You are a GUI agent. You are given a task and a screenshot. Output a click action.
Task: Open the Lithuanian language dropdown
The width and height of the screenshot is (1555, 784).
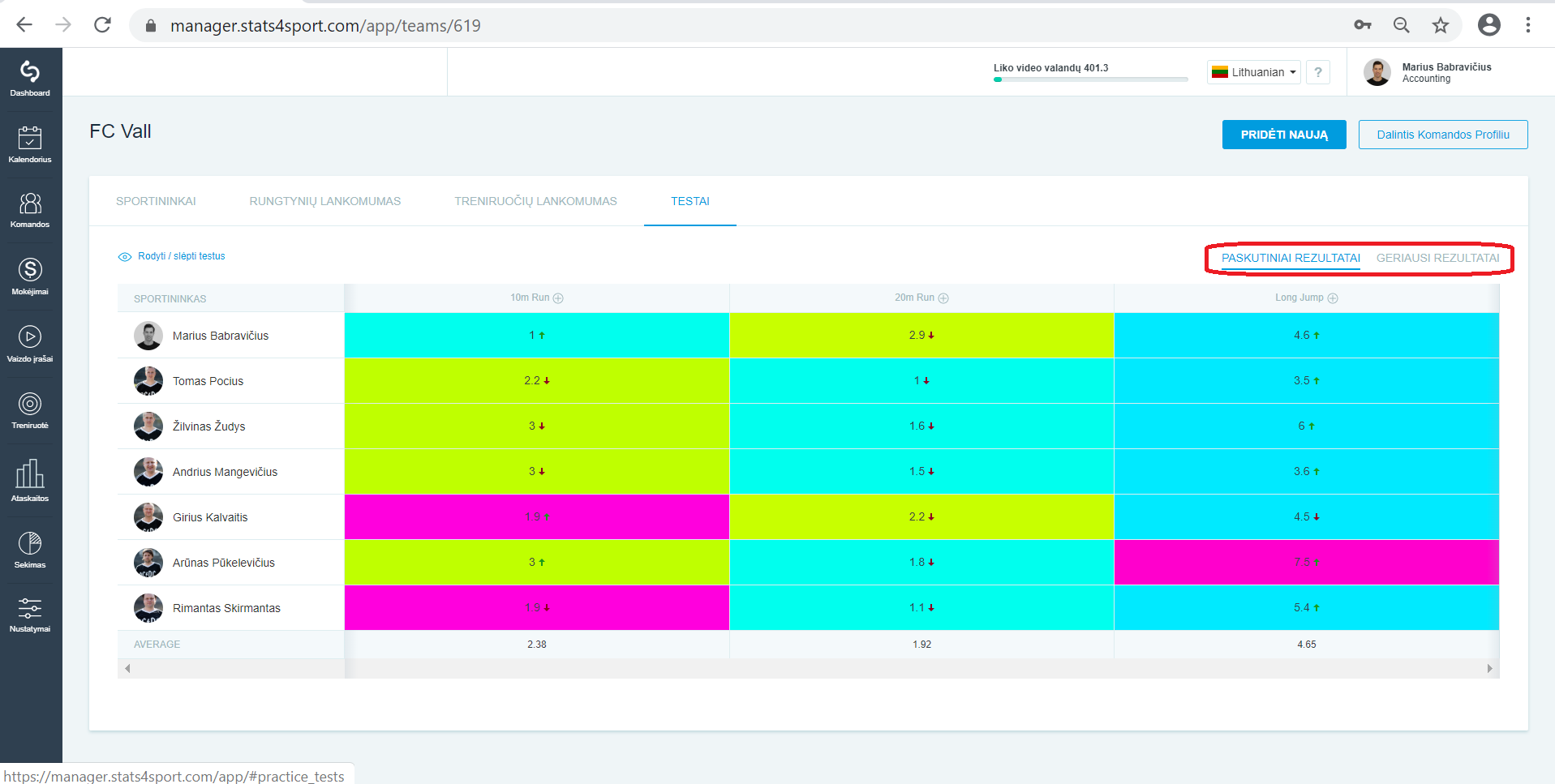(1254, 72)
